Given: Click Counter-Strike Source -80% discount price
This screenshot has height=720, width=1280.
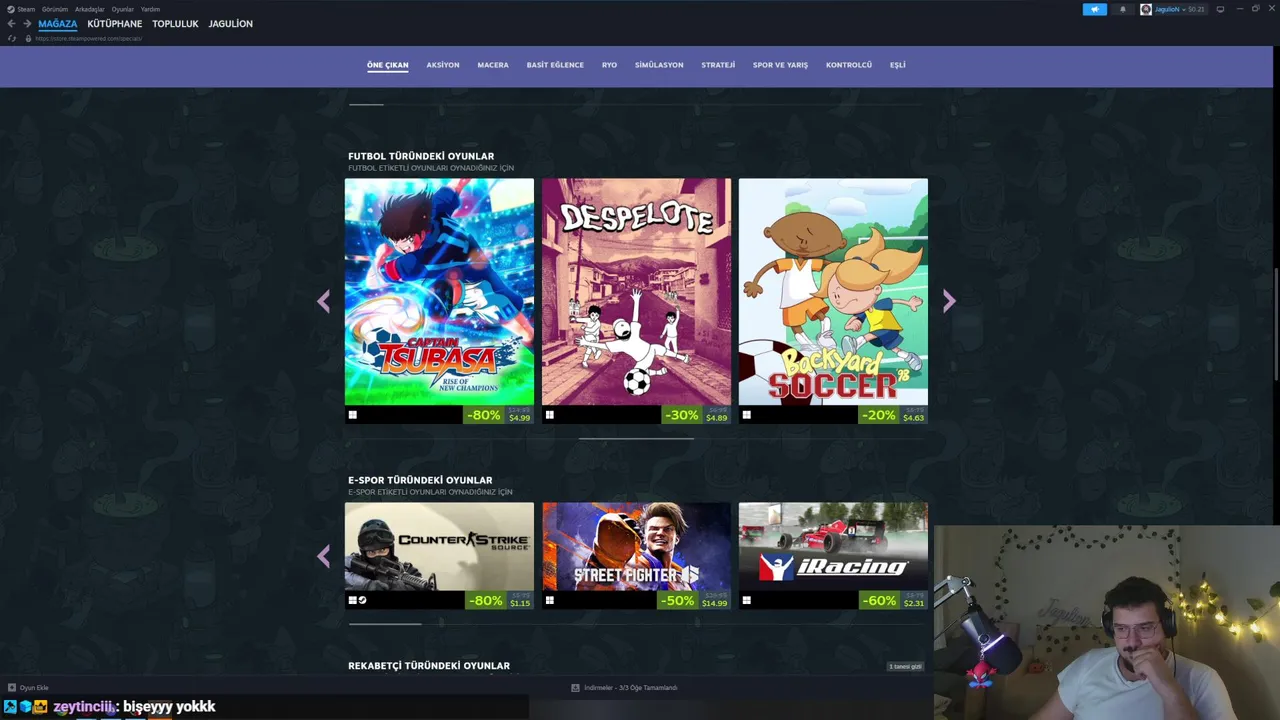Looking at the screenshot, I should tap(499, 601).
